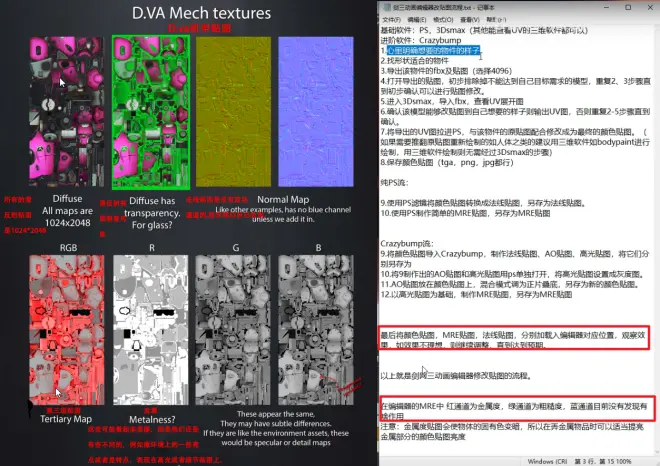Image resolution: width=660 pixels, height=466 pixels.
Task: Click the 'For glass?' caption text
Action: (x=152, y=225)
